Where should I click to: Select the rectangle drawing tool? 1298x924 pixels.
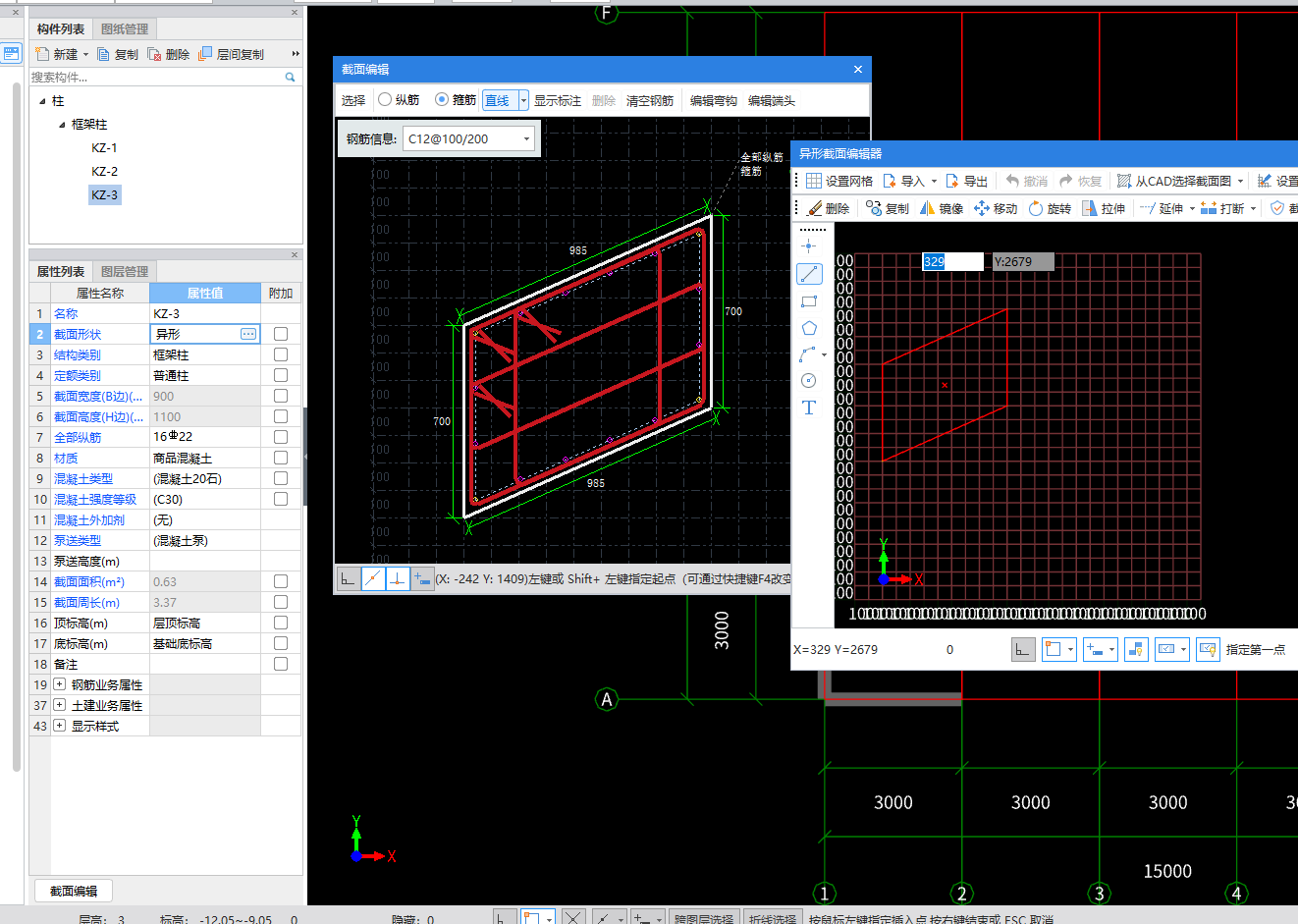pyautogui.click(x=809, y=301)
